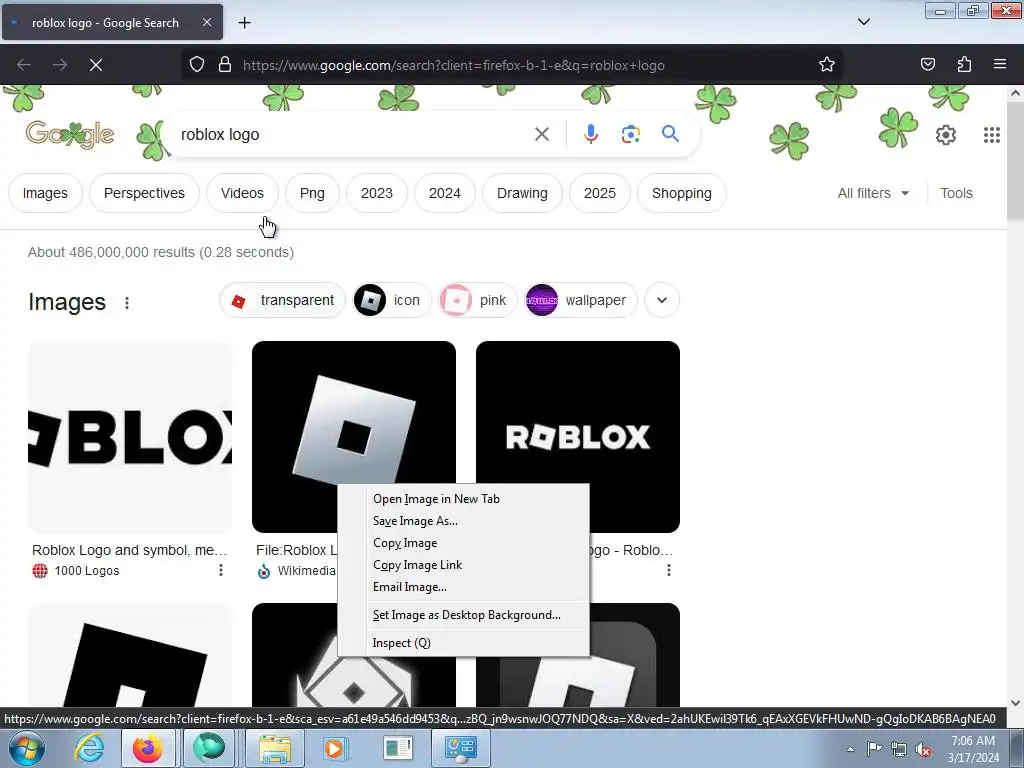Go back to the previous page
The height and width of the screenshot is (768, 1024).
point(24,65)
